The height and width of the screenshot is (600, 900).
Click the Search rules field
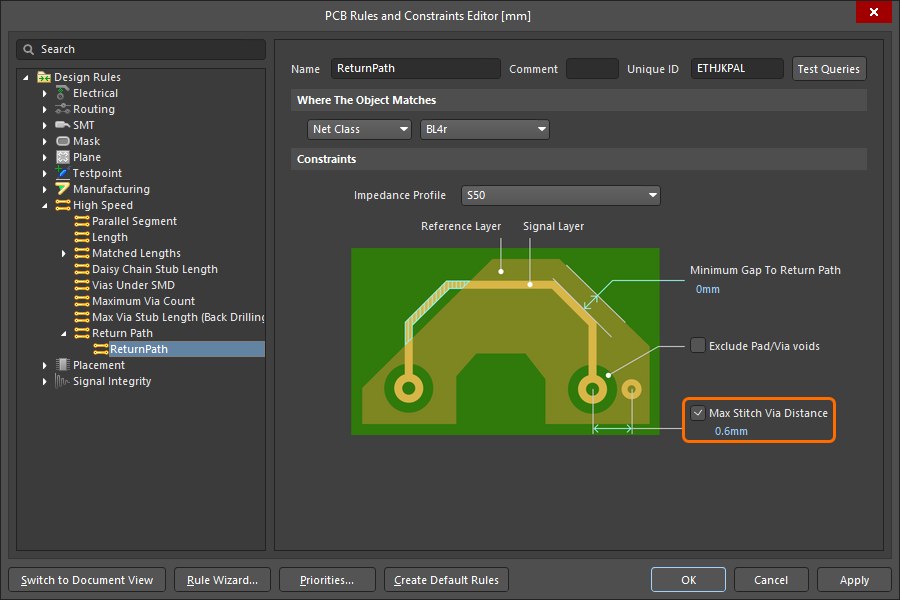click(x=141, y=49)
